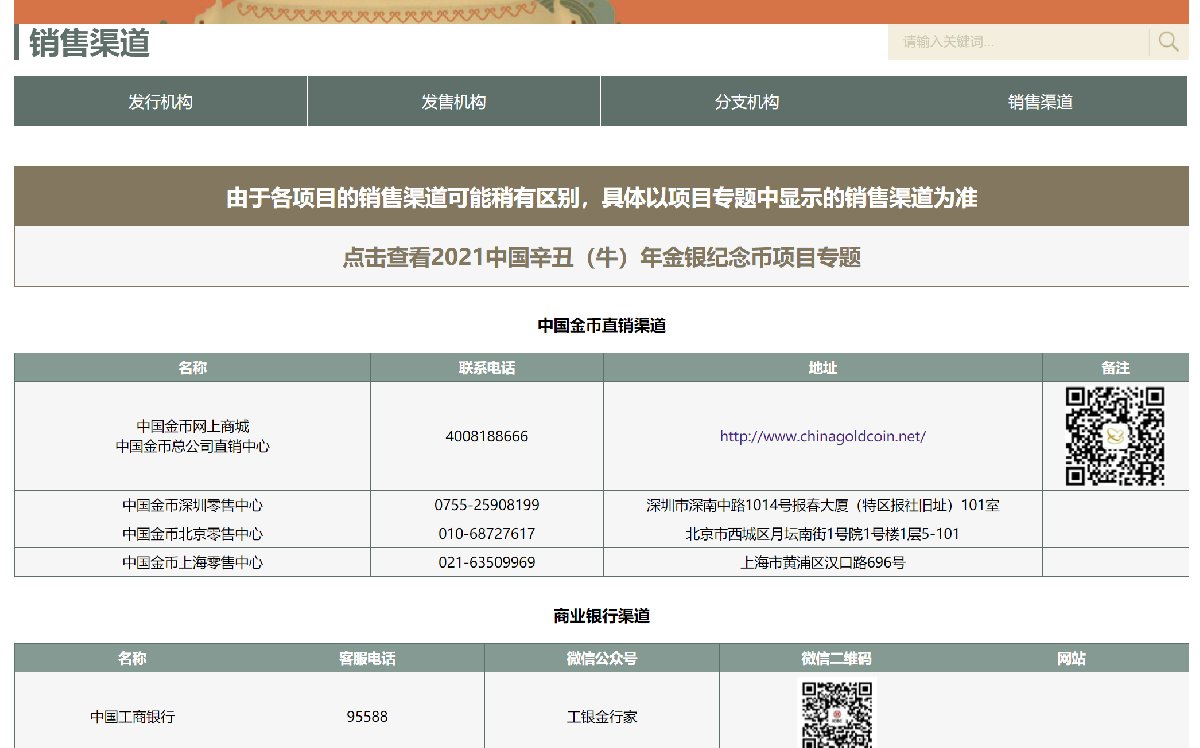1200x748 pixels.
Task: Select the 中国金币上海零售中心 entry
Action: pos(192,563)
